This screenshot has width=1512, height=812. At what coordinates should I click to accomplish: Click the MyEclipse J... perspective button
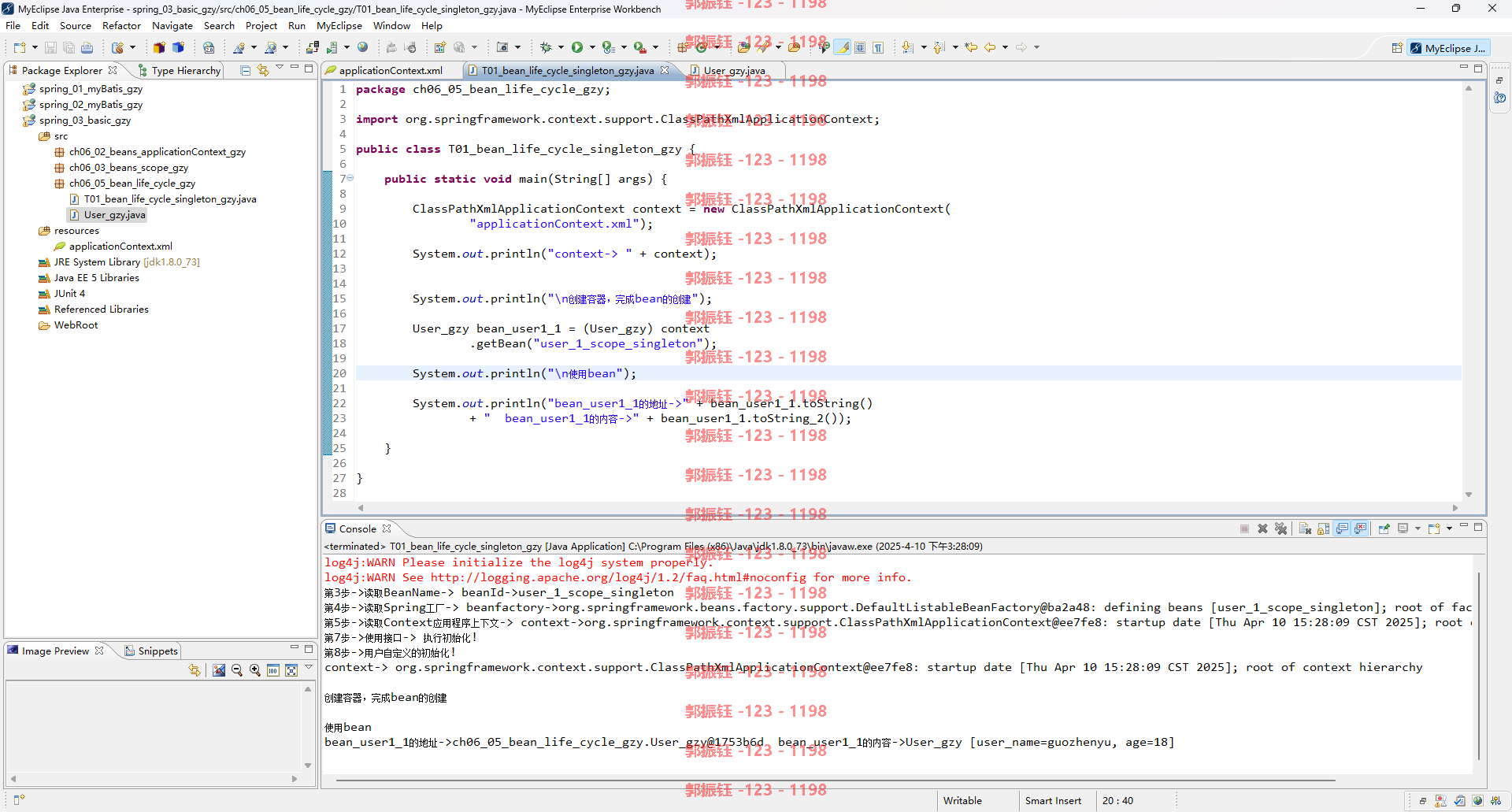(1448, 48)
